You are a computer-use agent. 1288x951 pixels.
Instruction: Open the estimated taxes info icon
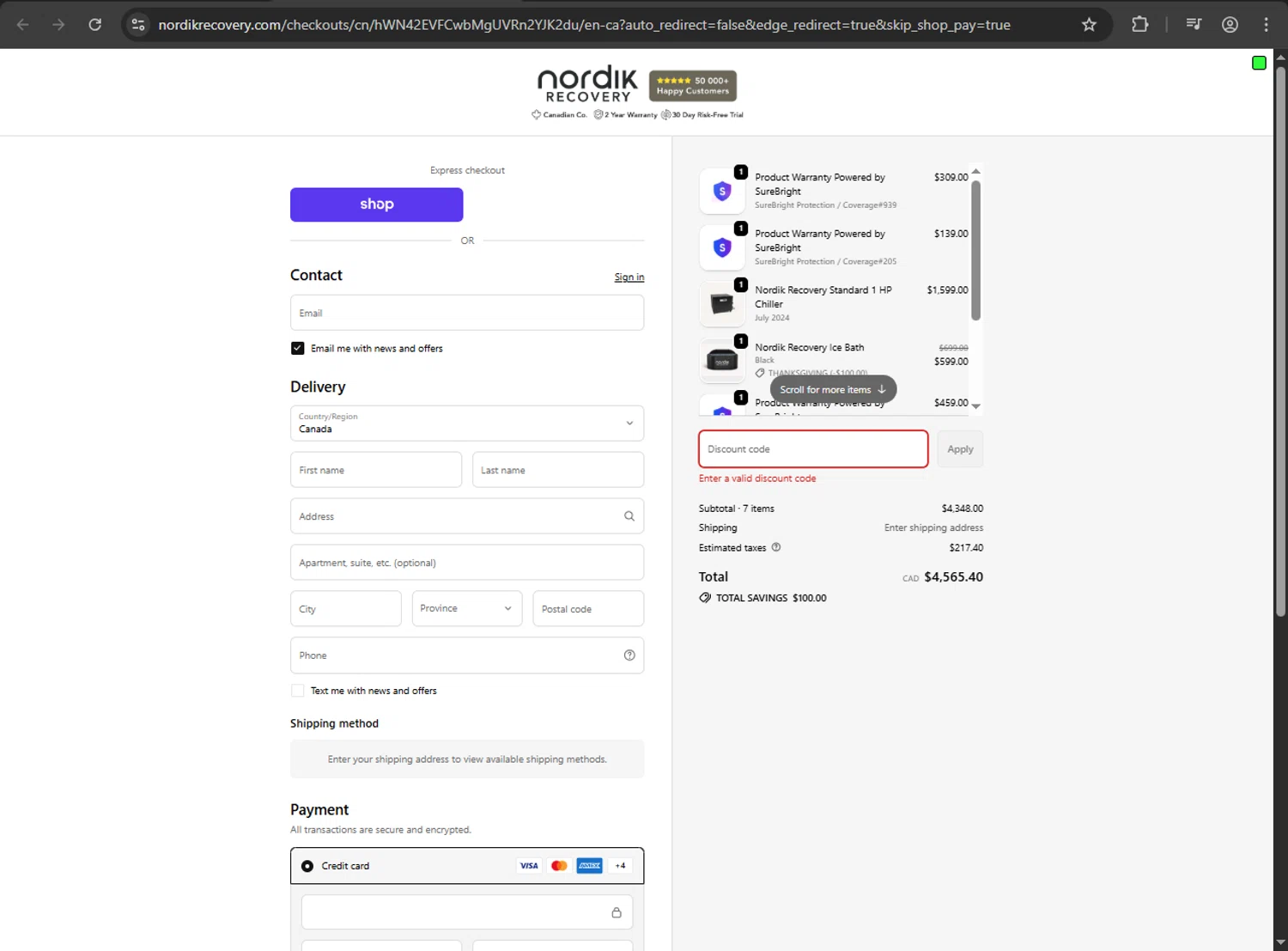(776, 547)
